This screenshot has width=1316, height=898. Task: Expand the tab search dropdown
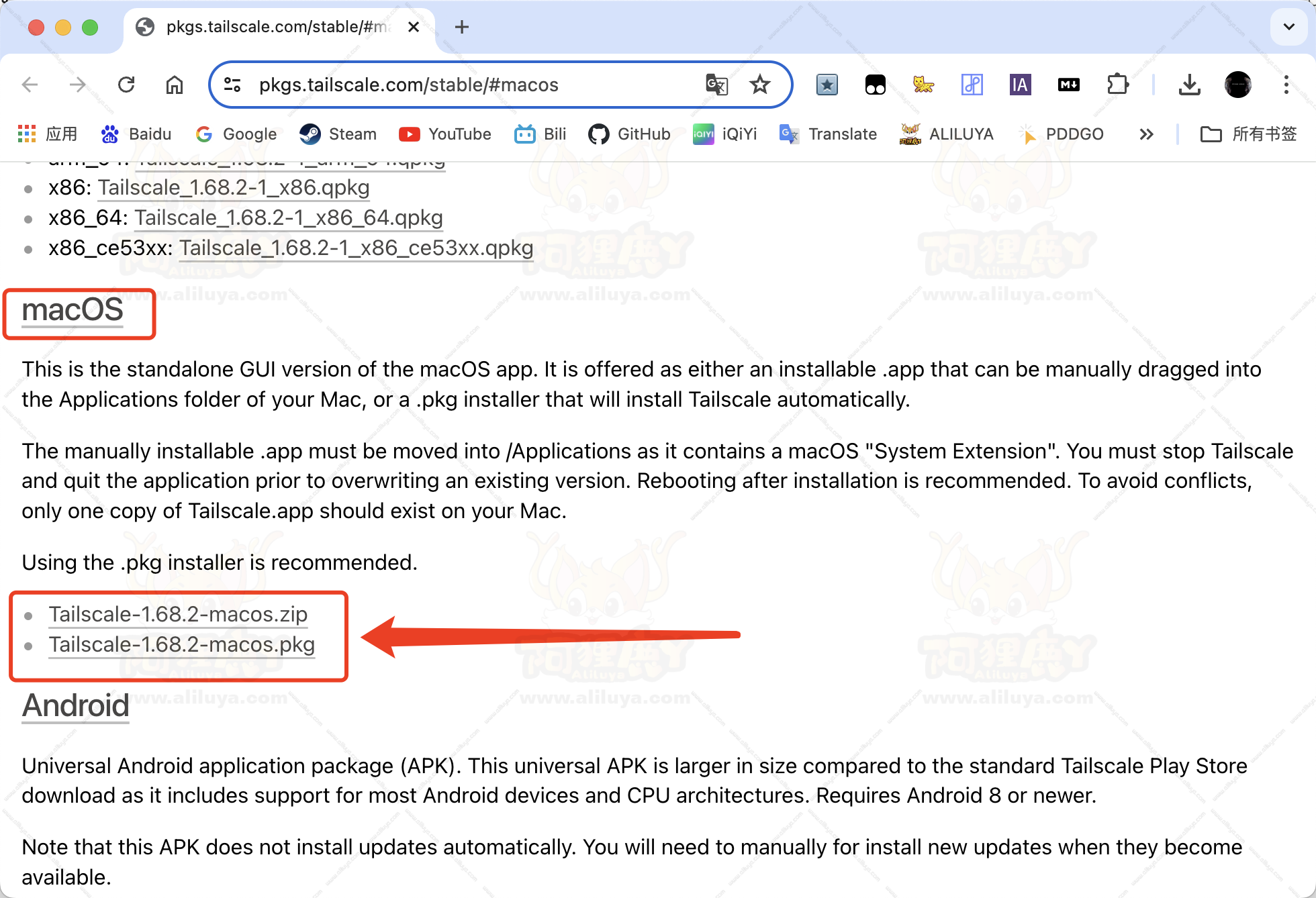pos(1289,27)
